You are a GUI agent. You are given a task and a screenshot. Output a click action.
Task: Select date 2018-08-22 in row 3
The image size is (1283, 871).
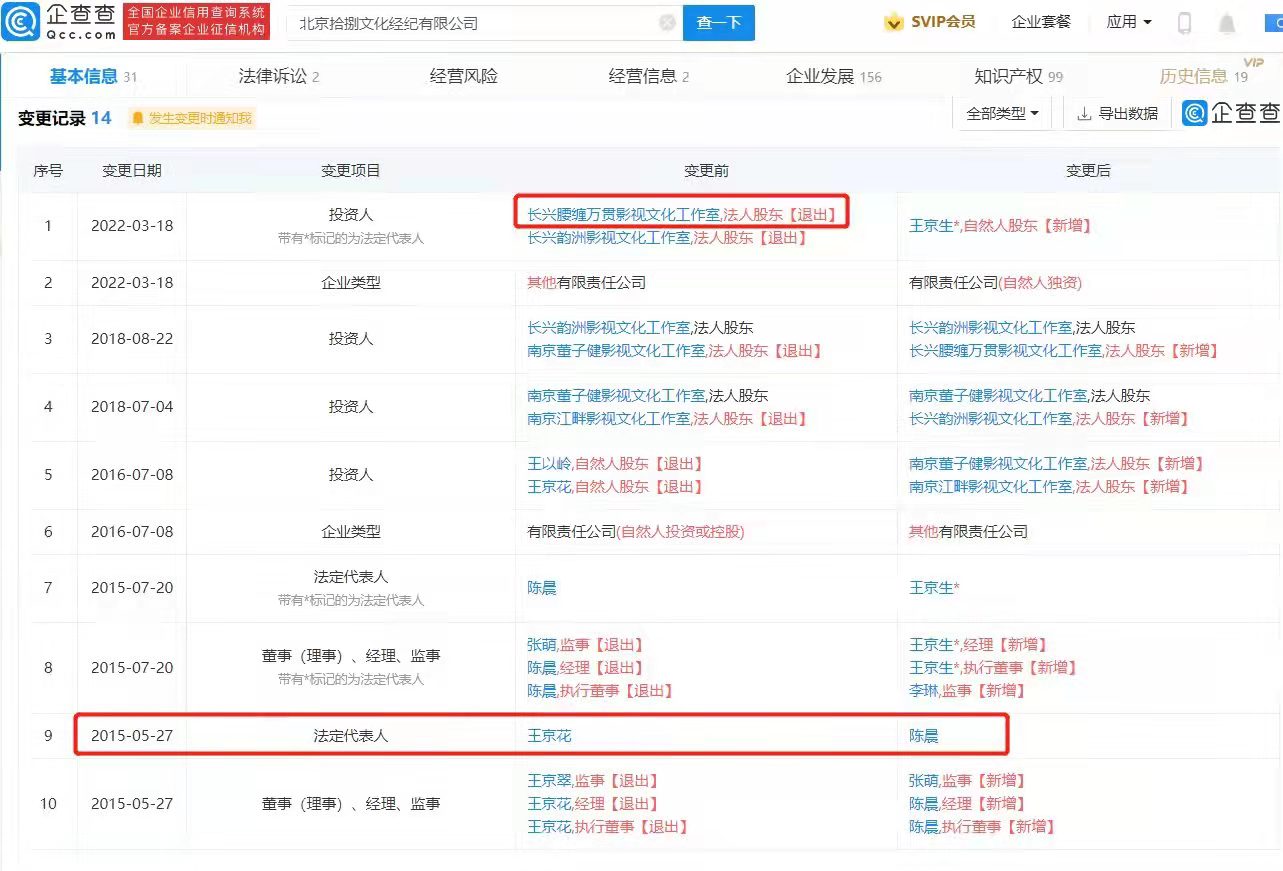[132, 339]
